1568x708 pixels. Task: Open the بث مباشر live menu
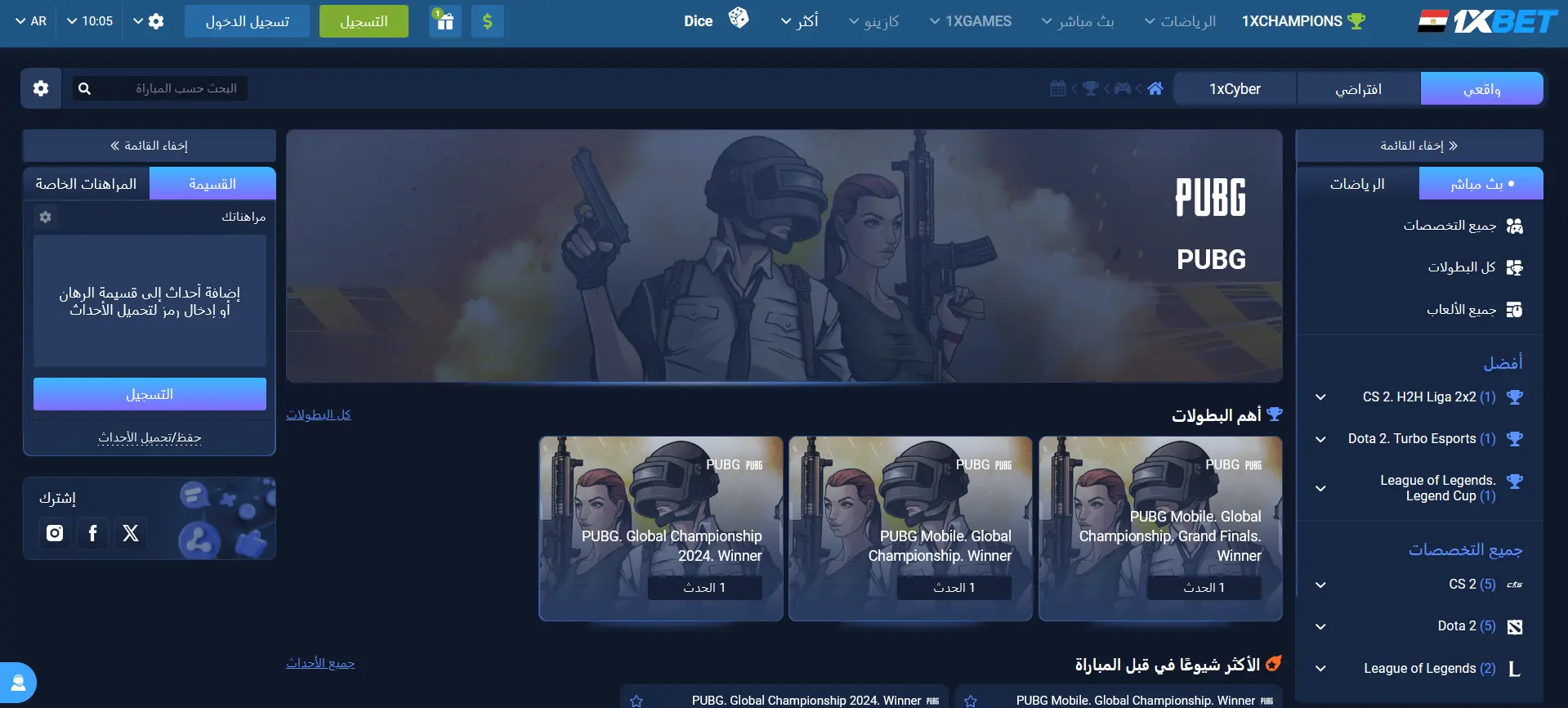[x=1078, y=21]
